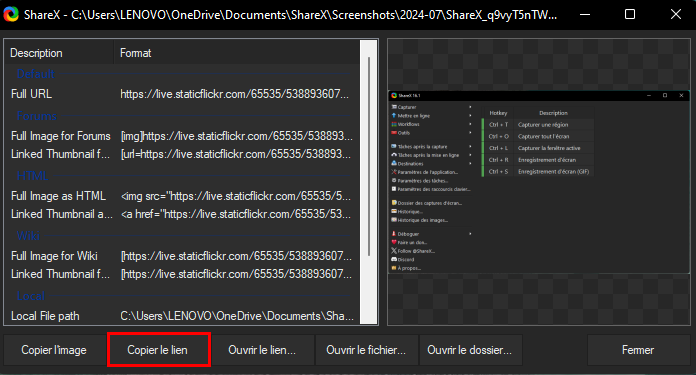This screenshot has height=375, width=696.
Task: Select the Linked Thumbnail a href row
Action: pyautogui.click(x=182, y=214)
